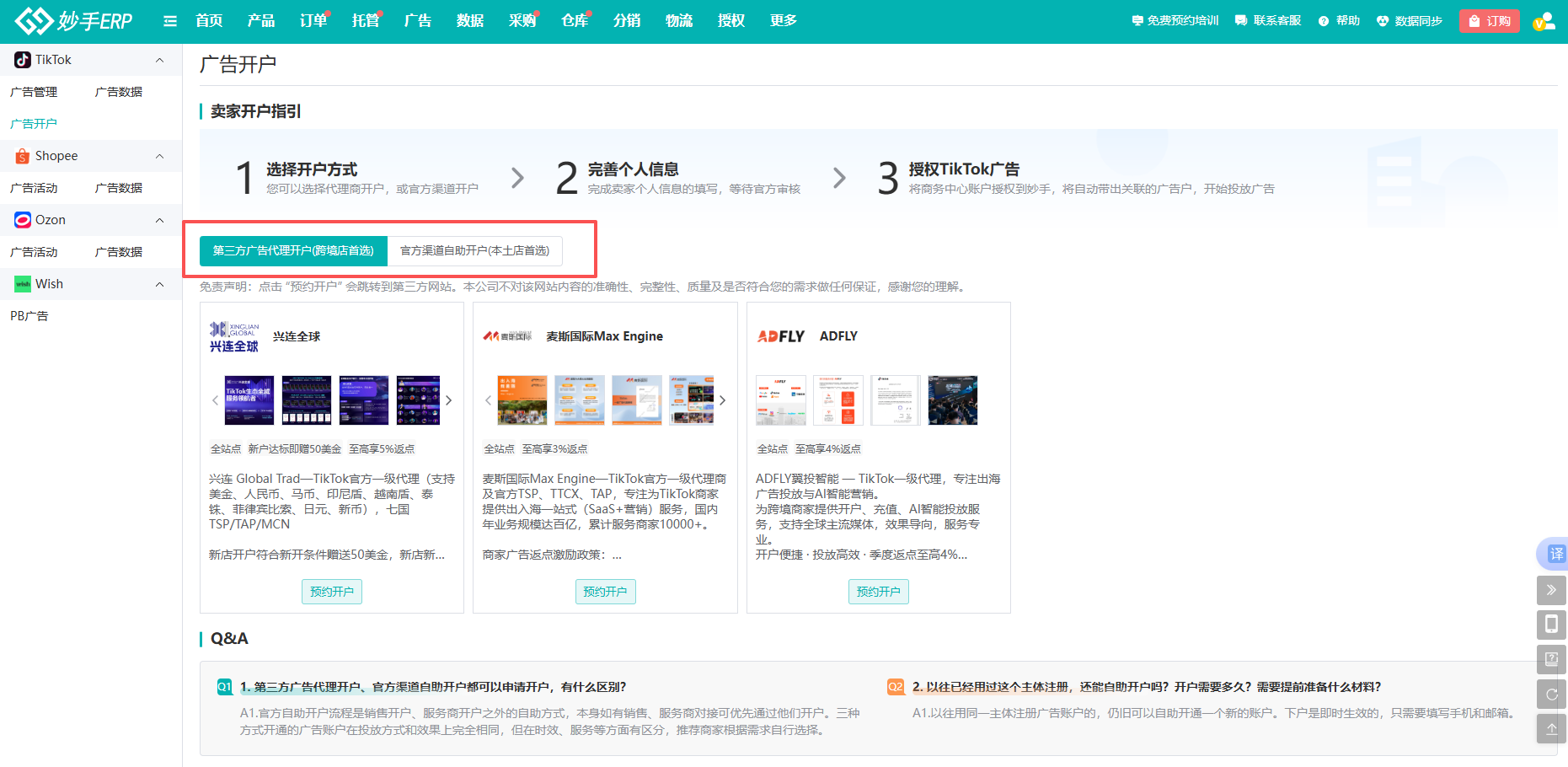
Task: Open the 帮助 help icon
Action: click(1338, 20)
